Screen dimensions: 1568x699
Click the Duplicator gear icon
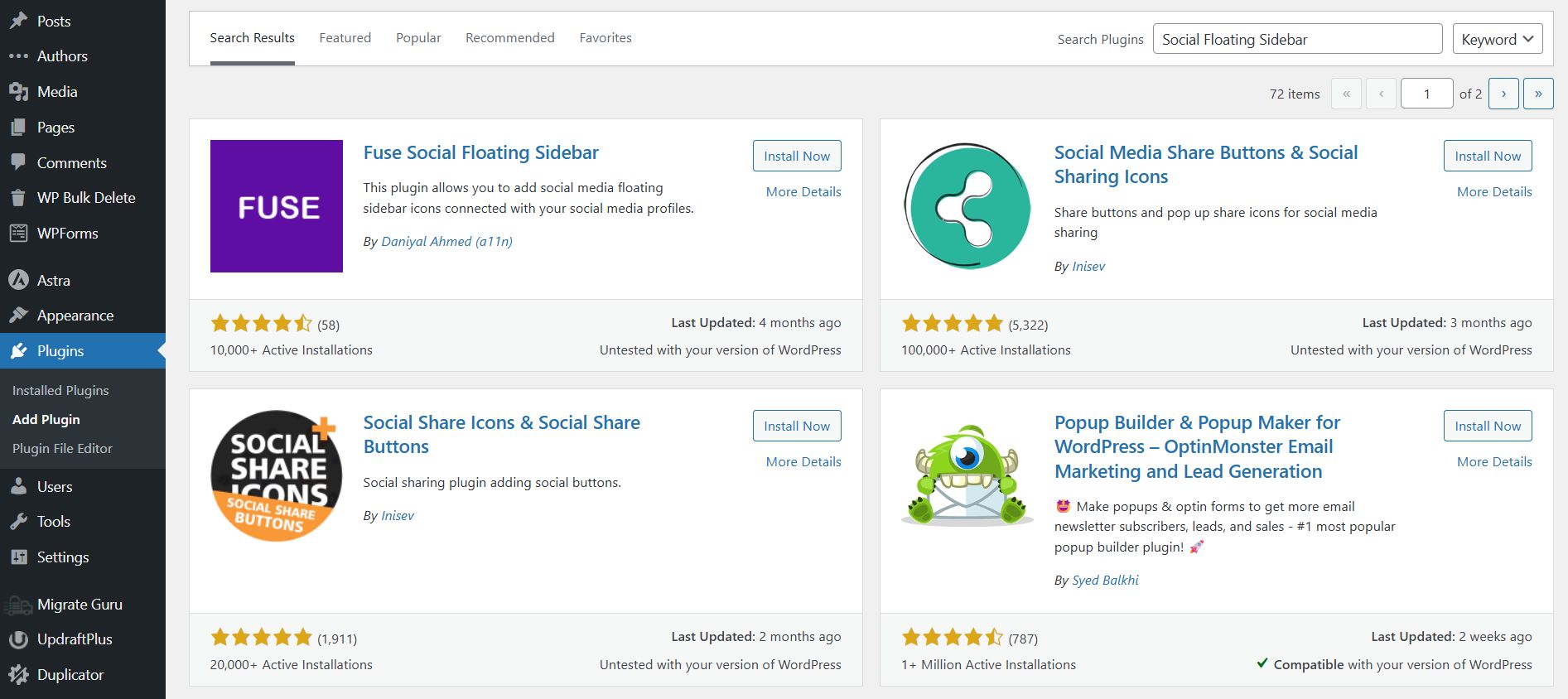coord(18,675)
